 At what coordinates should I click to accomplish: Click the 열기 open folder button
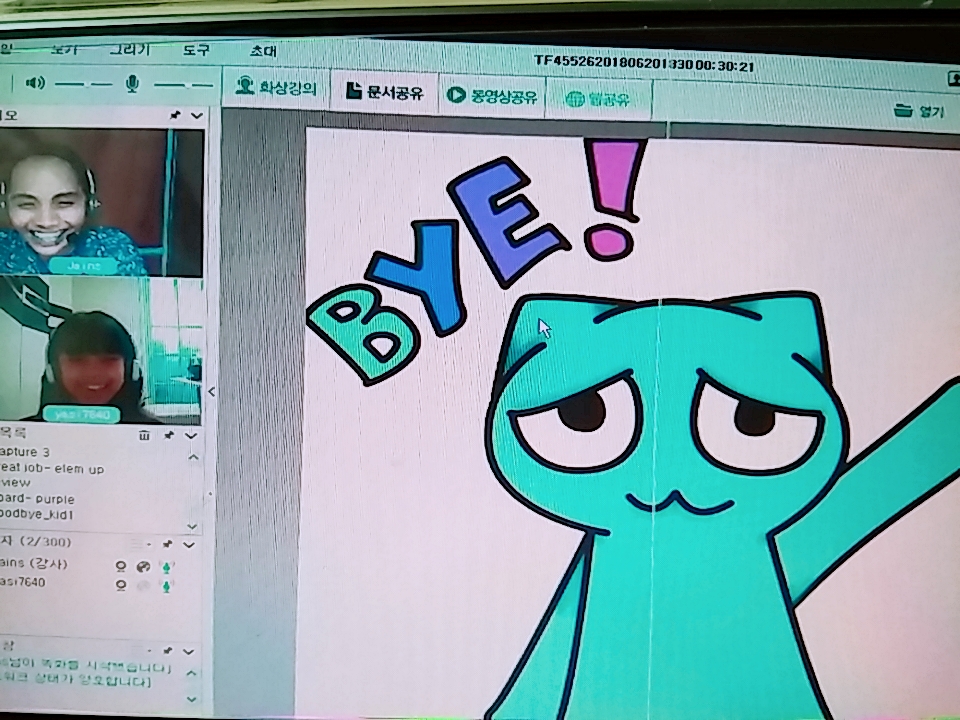coord(918,110)
